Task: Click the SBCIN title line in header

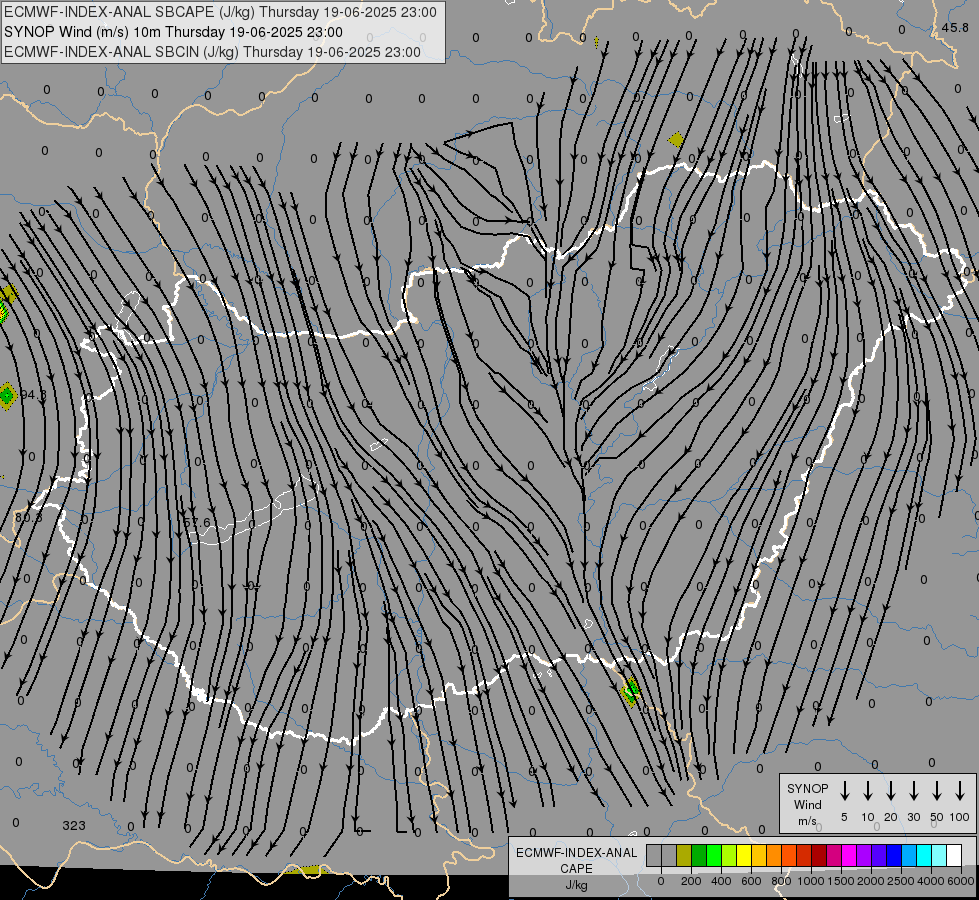Action: pos(212,52)
